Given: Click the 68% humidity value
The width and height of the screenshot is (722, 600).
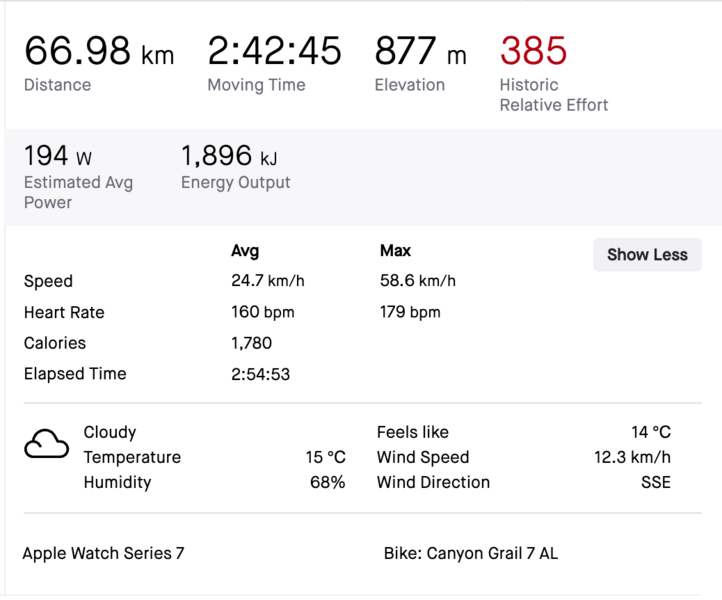Looking at the screenshot, I should click(x=327, y=482).
